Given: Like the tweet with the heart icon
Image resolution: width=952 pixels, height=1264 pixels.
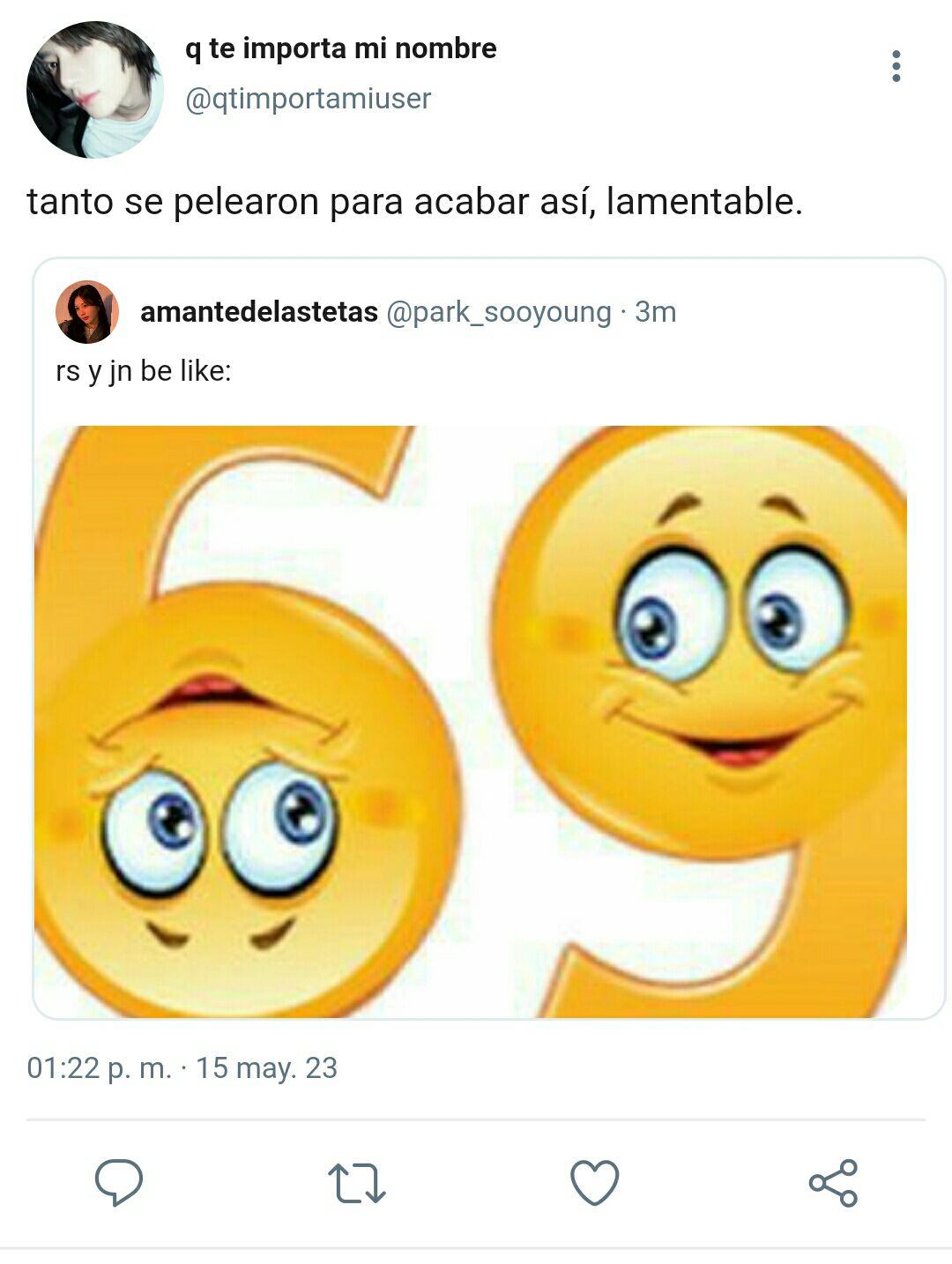Looking at the screenshot, I should [x=595, y=1183].
